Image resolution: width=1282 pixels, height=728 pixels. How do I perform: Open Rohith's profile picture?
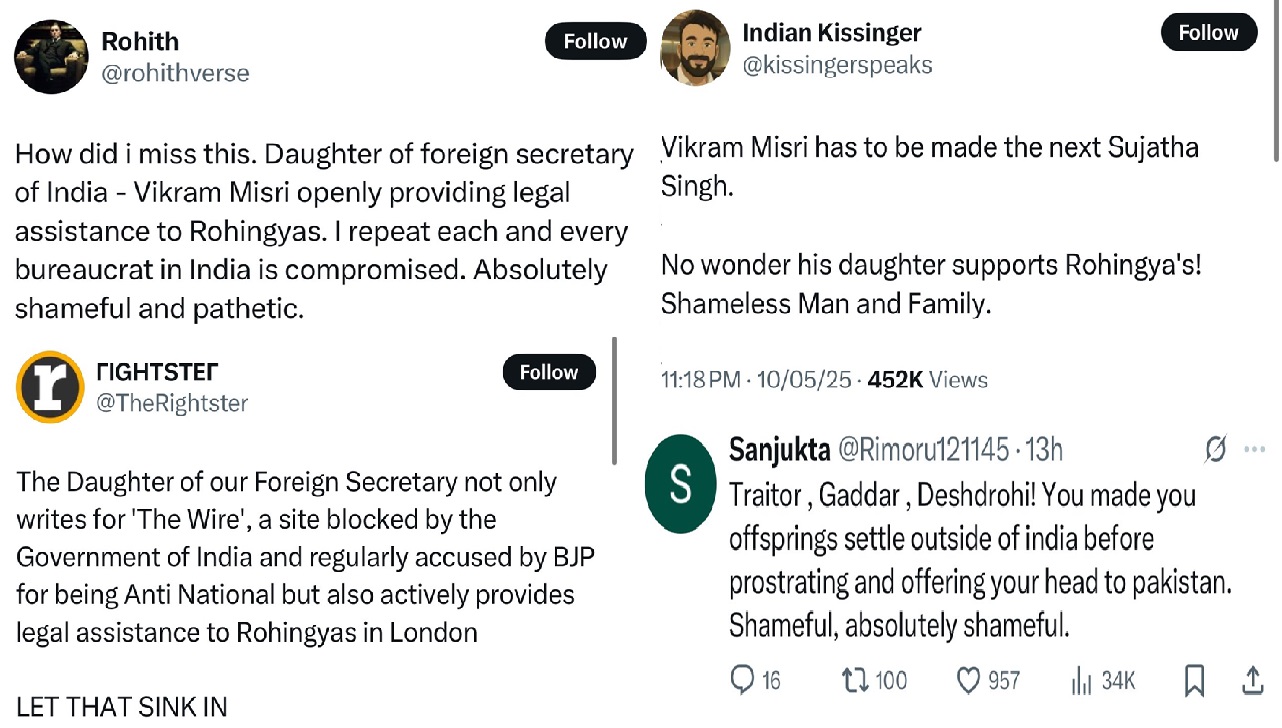(x=52, y=56)
